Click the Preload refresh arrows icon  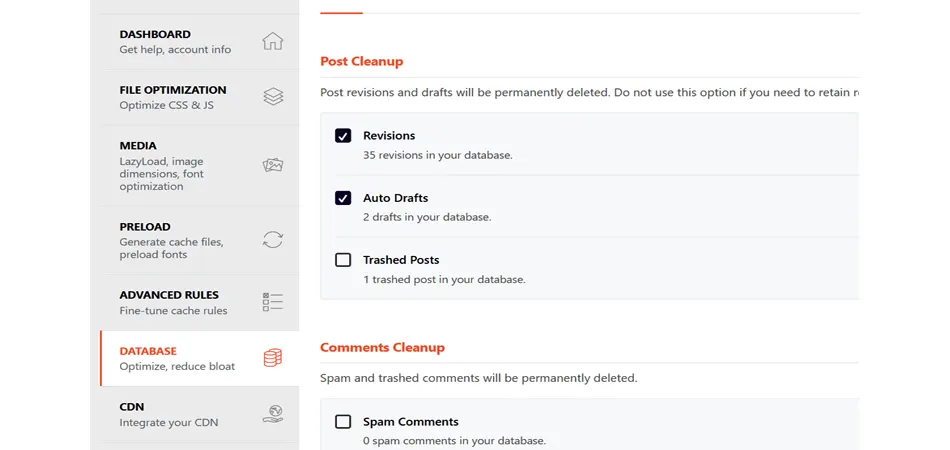click(x=273, y=239)
